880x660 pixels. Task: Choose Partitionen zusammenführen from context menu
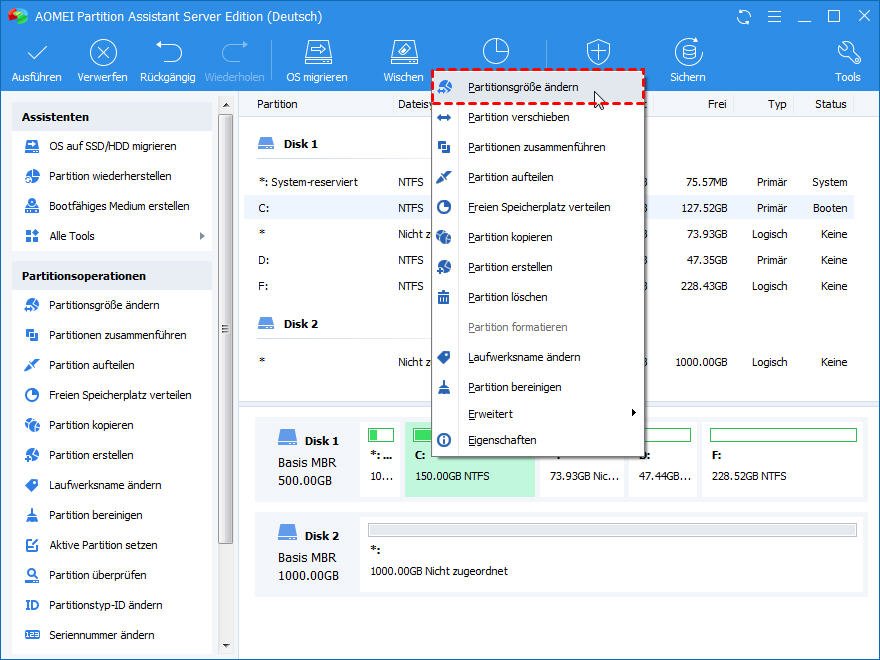(x=538, y=147)
